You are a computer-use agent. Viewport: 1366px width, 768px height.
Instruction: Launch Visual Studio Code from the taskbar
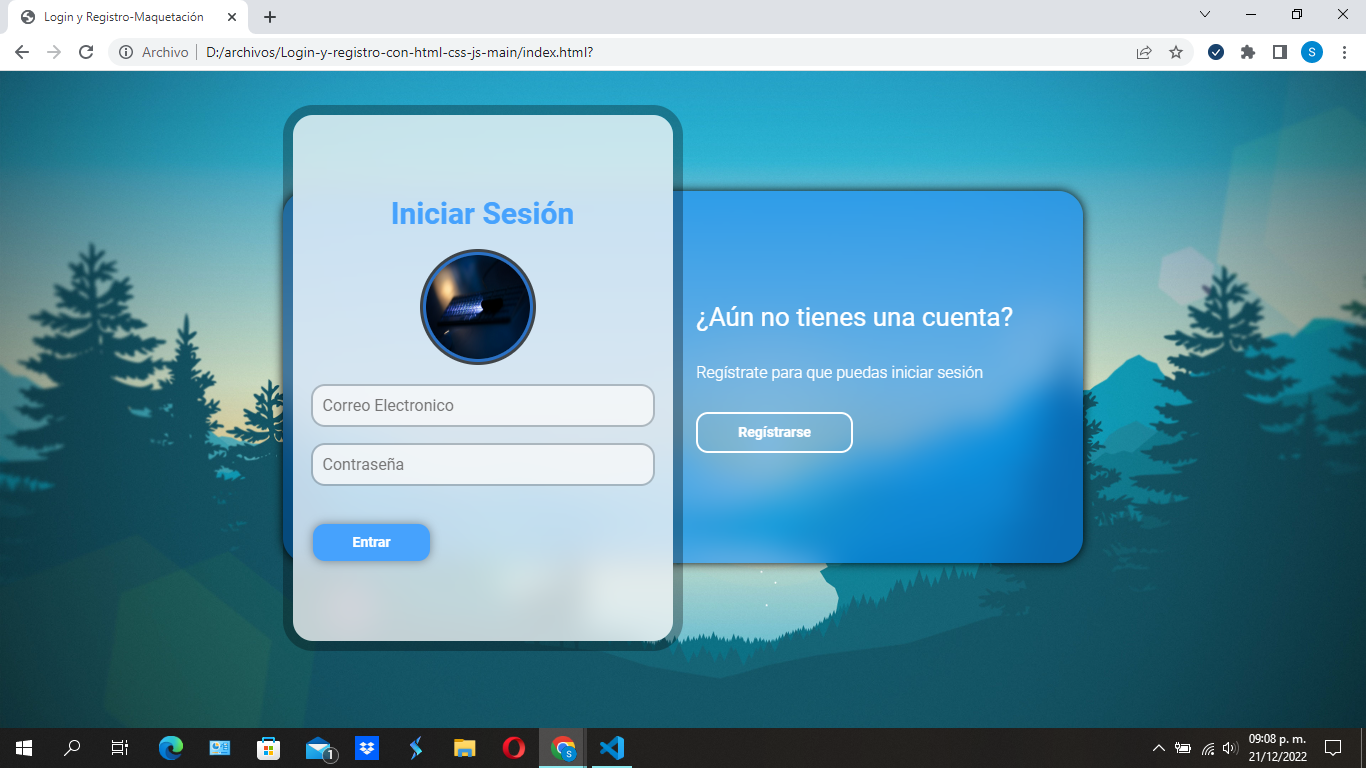tap(612, 747)
